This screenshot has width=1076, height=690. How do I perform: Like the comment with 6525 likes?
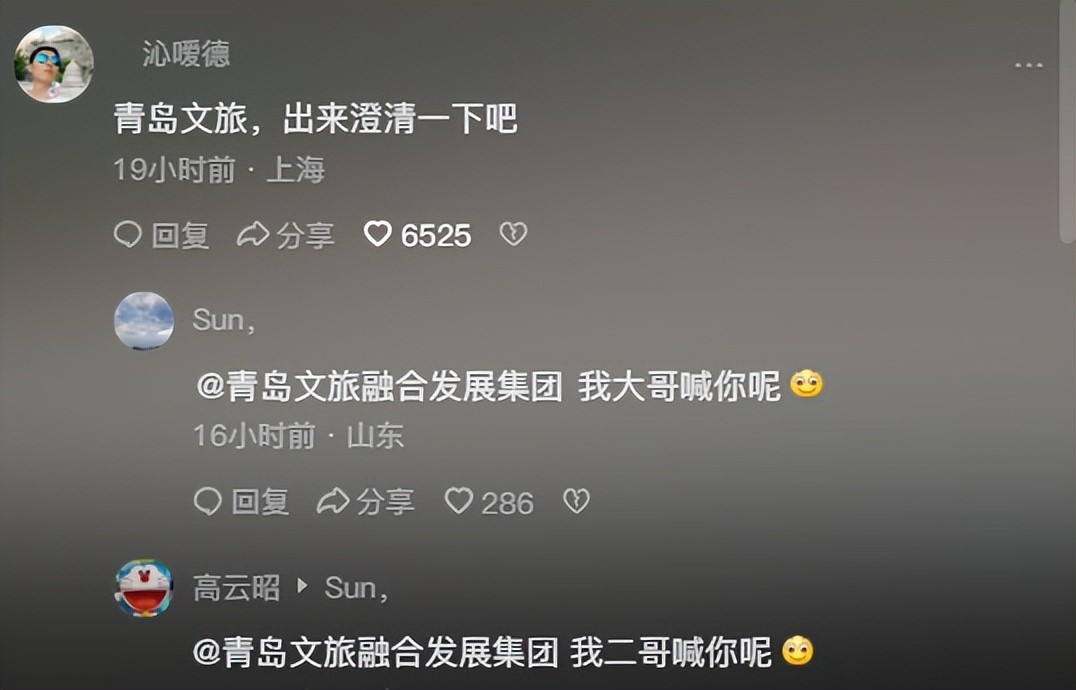[377, 234]
